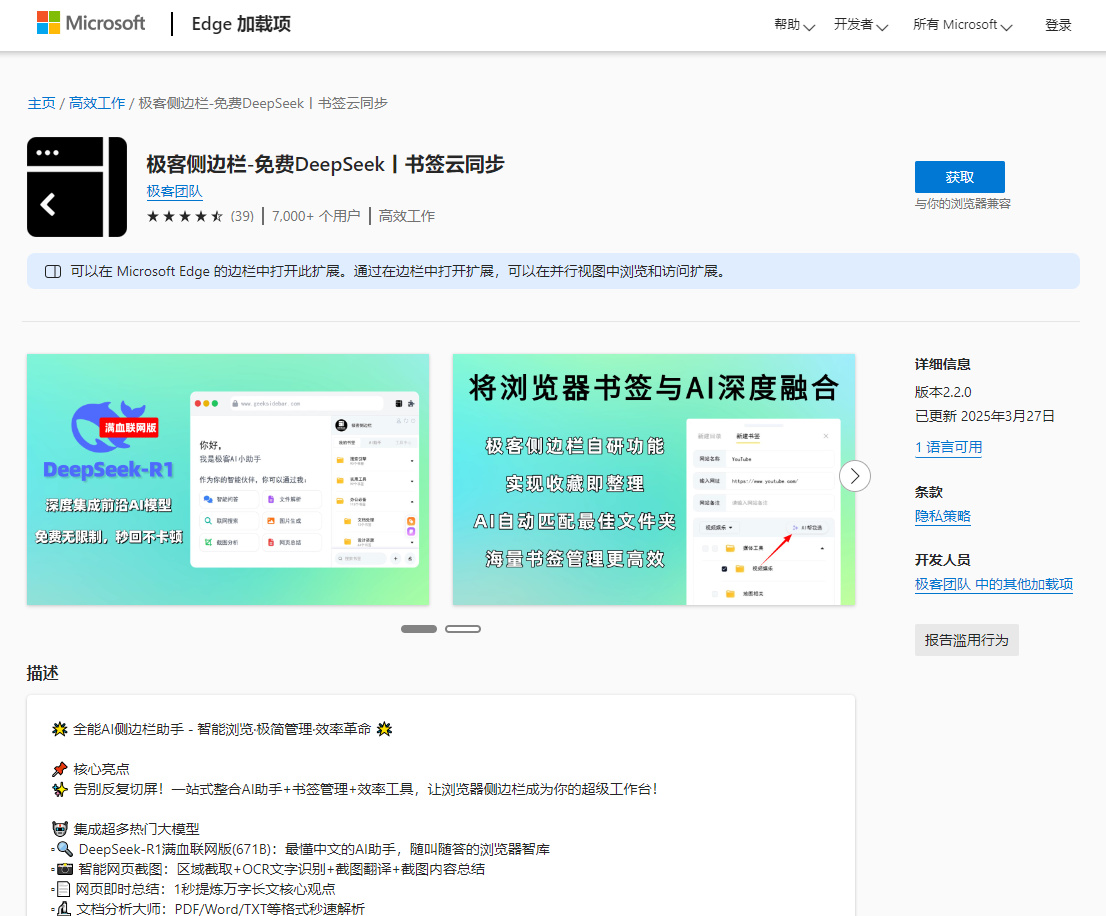This screenshot has width=1106, height=916.
Task: Open the (39) reviews count
Action: pos(242,216)
